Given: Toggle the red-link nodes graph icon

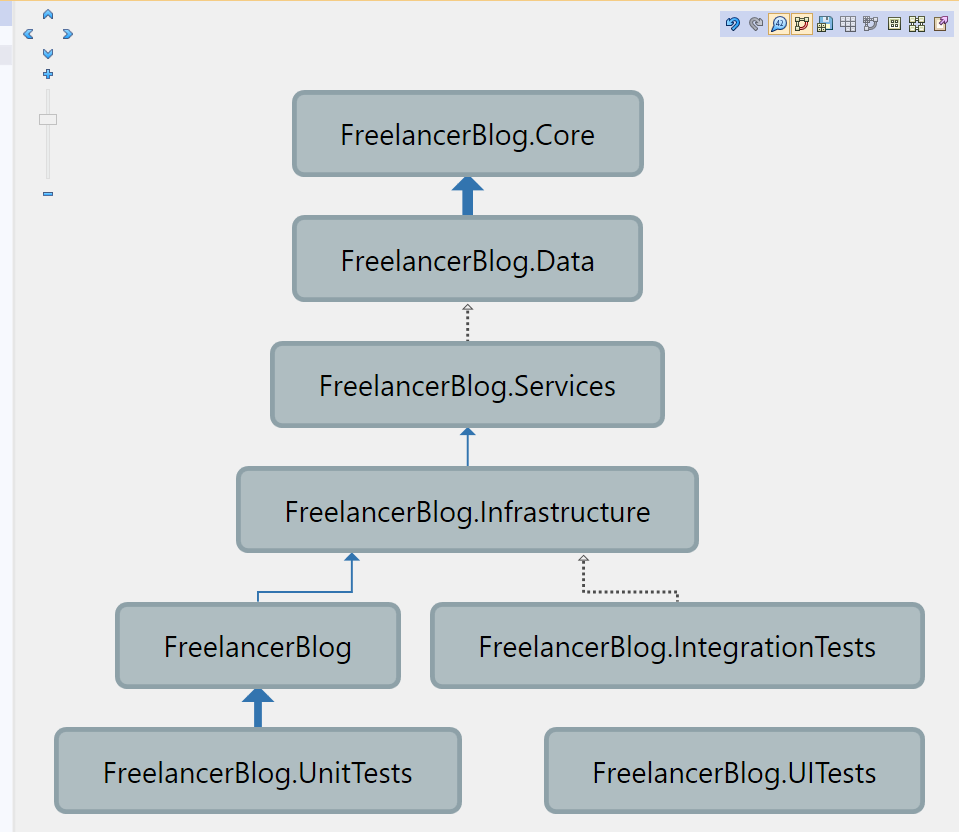Looking at the screenshot, I should coord(802,24).
